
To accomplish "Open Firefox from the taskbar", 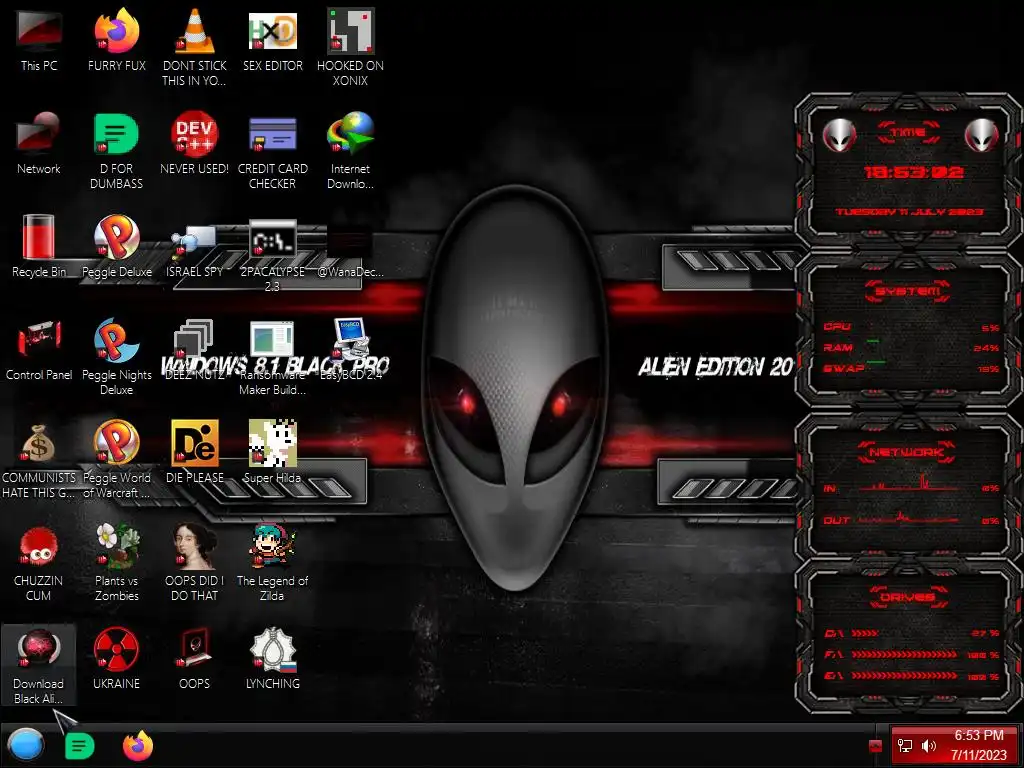I will pyautogui.click(x=138, y=746).
